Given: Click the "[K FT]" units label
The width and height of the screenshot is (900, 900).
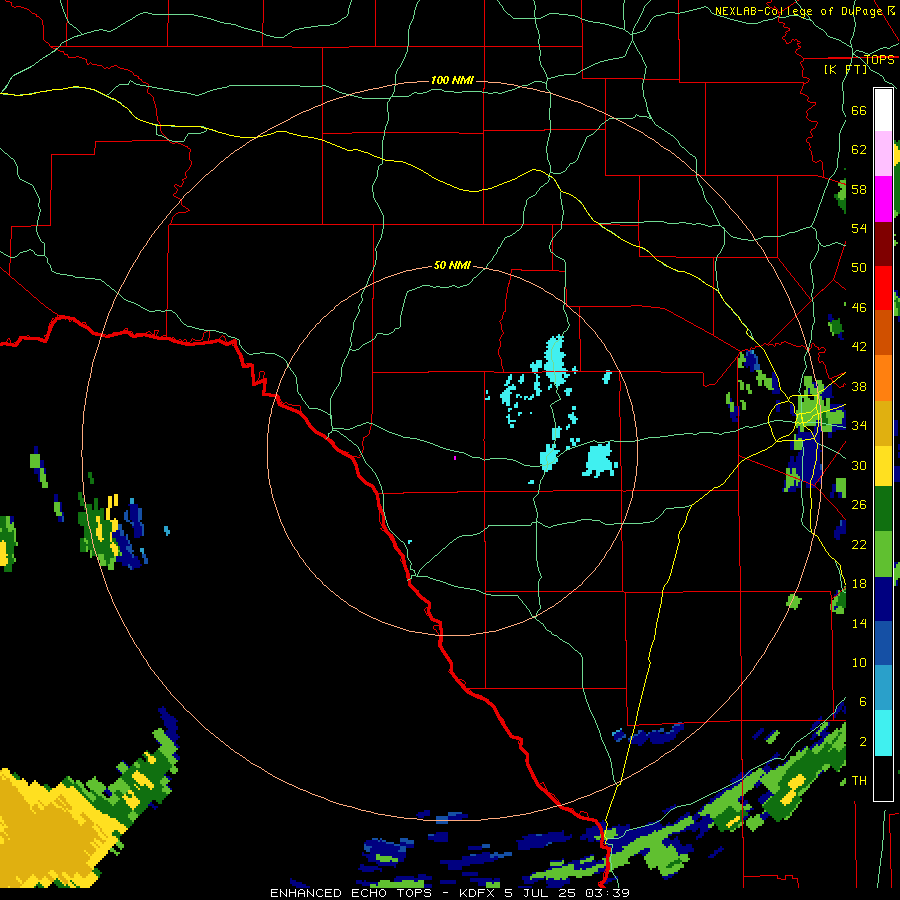Looking at the screenshot, I should 845,70.
